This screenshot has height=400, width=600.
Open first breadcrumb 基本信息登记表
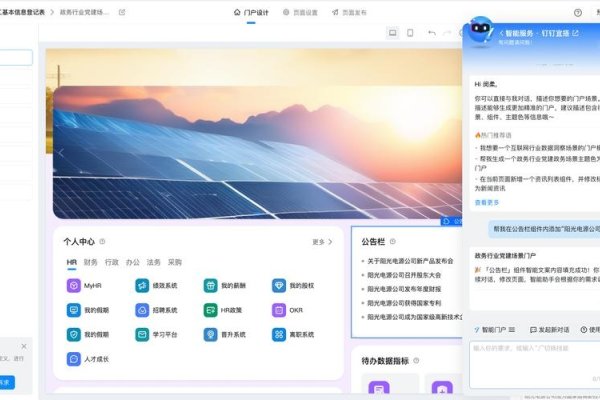(22, 12)
